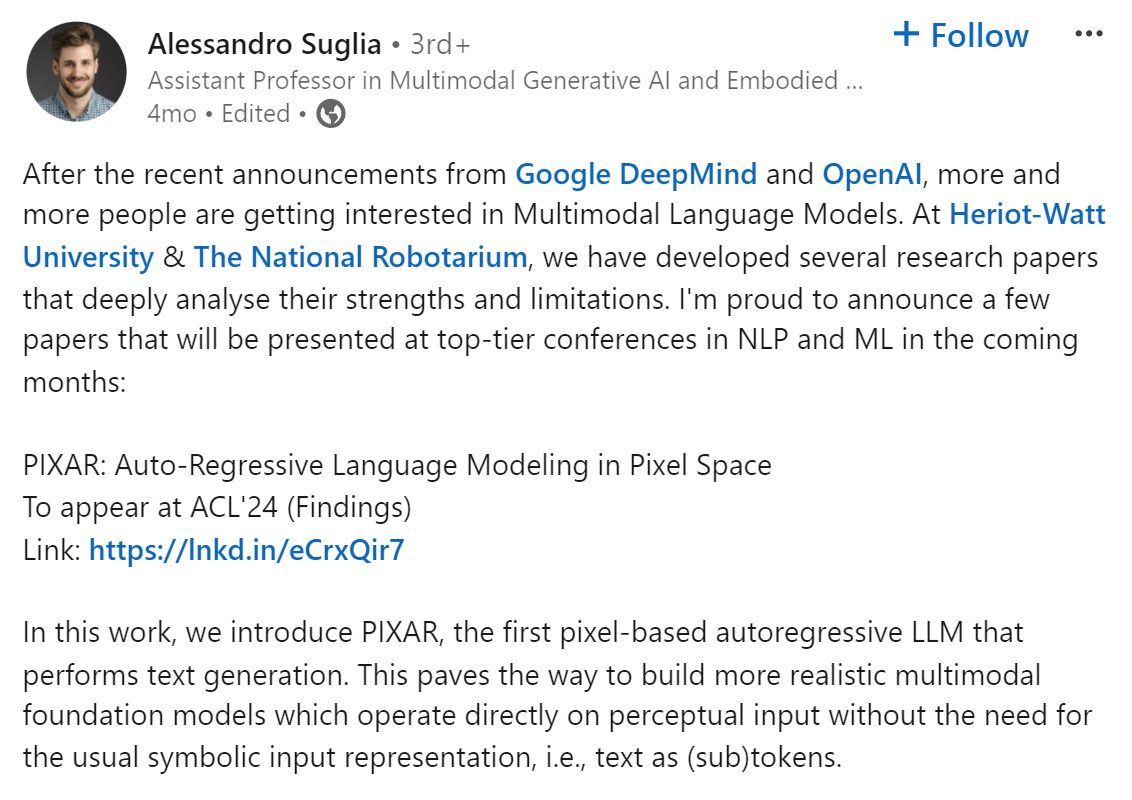Click the ACL'24 (Findings) text line
Screen dimensions: 1132x800
pyautogui.click(x=217, y=507)
